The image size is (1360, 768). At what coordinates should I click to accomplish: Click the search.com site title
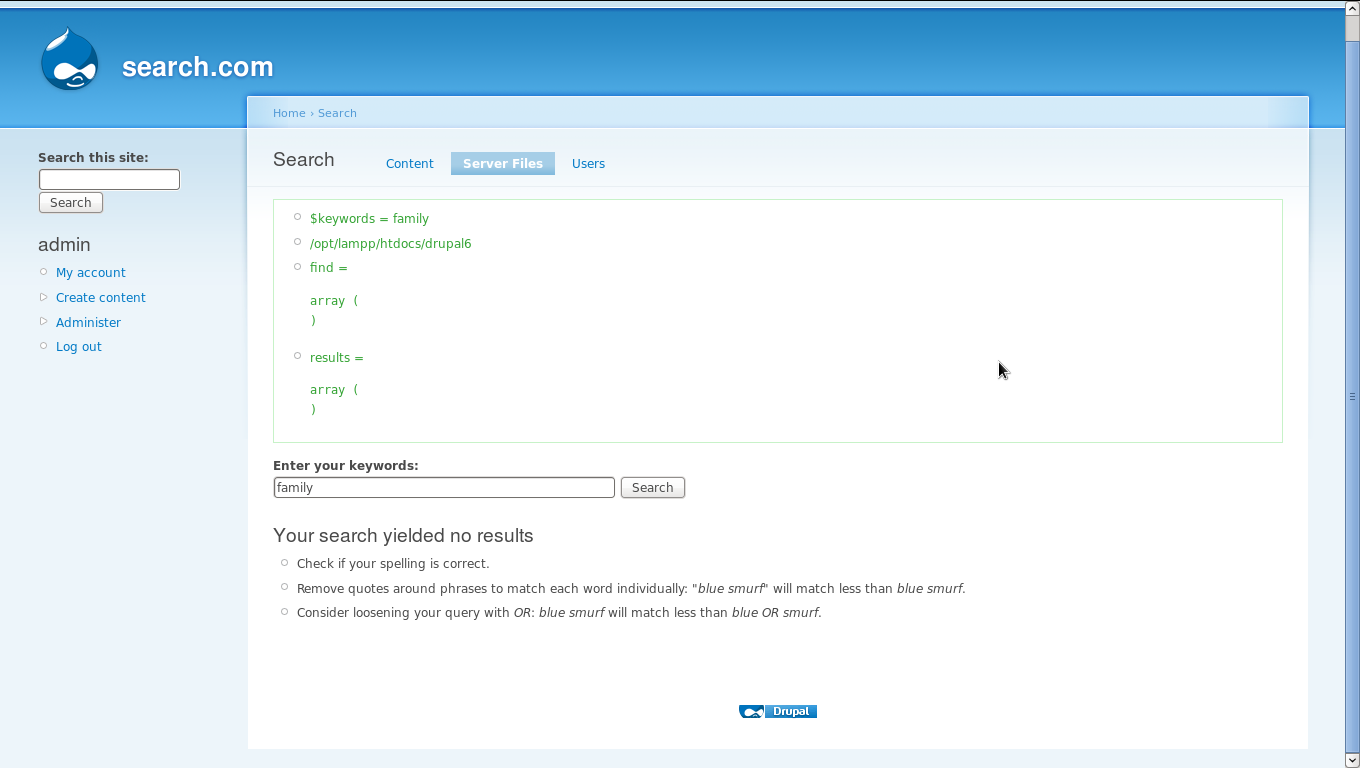(x=197, y=67)
